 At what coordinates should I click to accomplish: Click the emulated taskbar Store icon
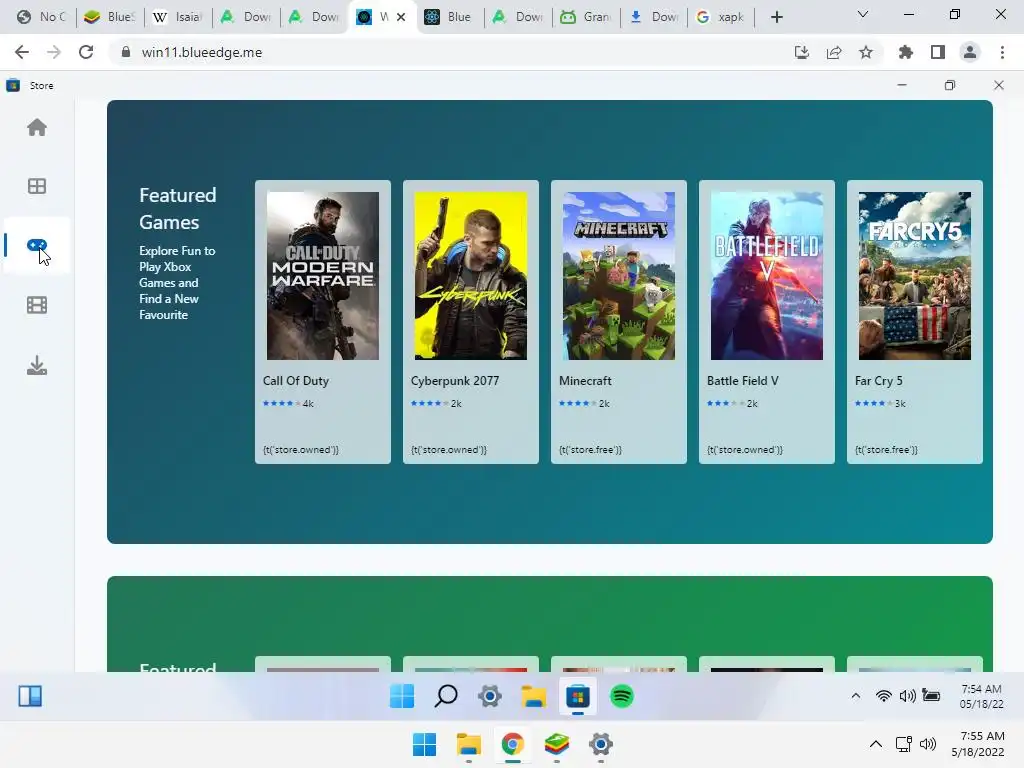pos(577,696)
